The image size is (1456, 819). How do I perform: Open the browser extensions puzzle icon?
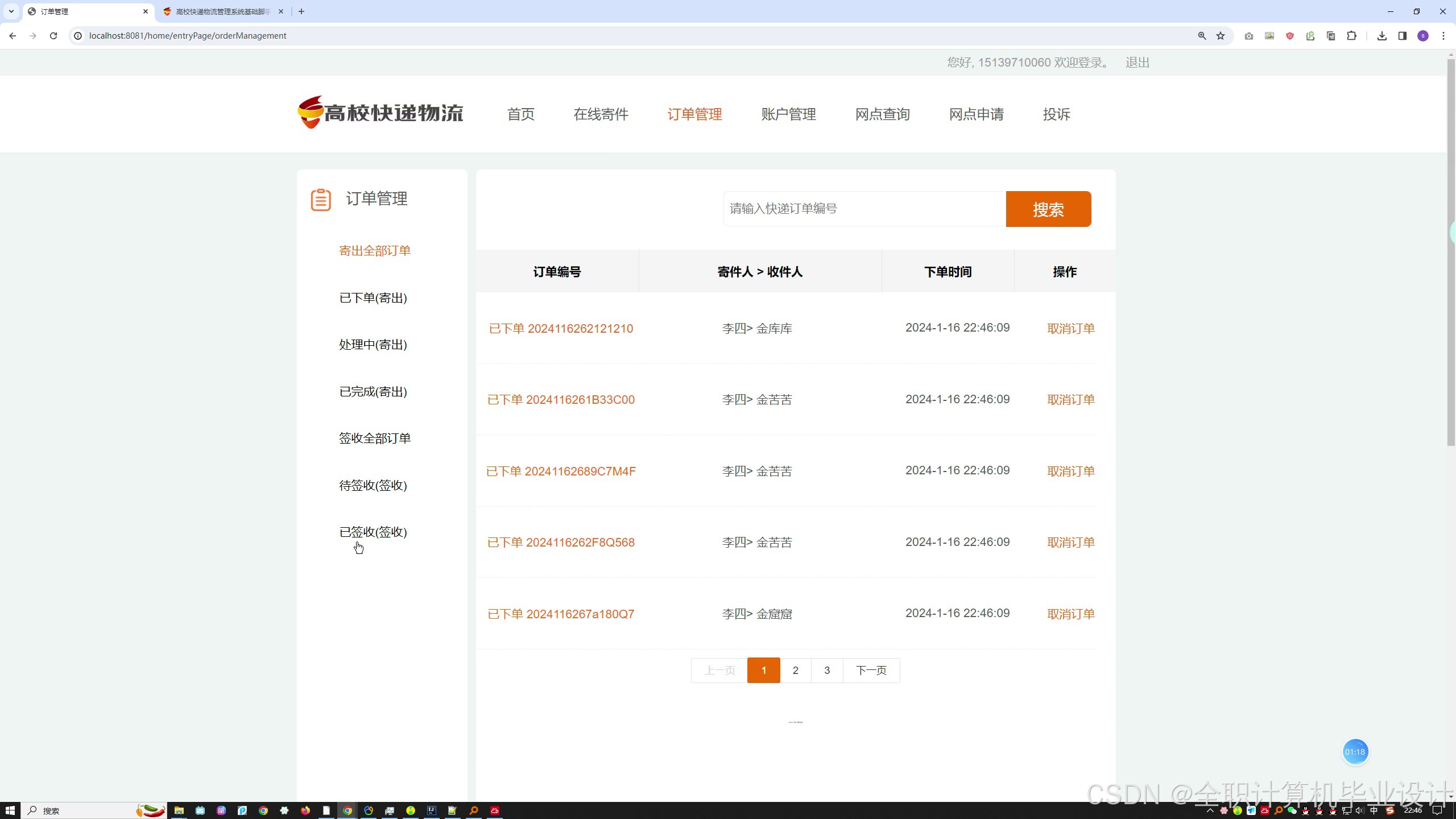coord(1351,36)
